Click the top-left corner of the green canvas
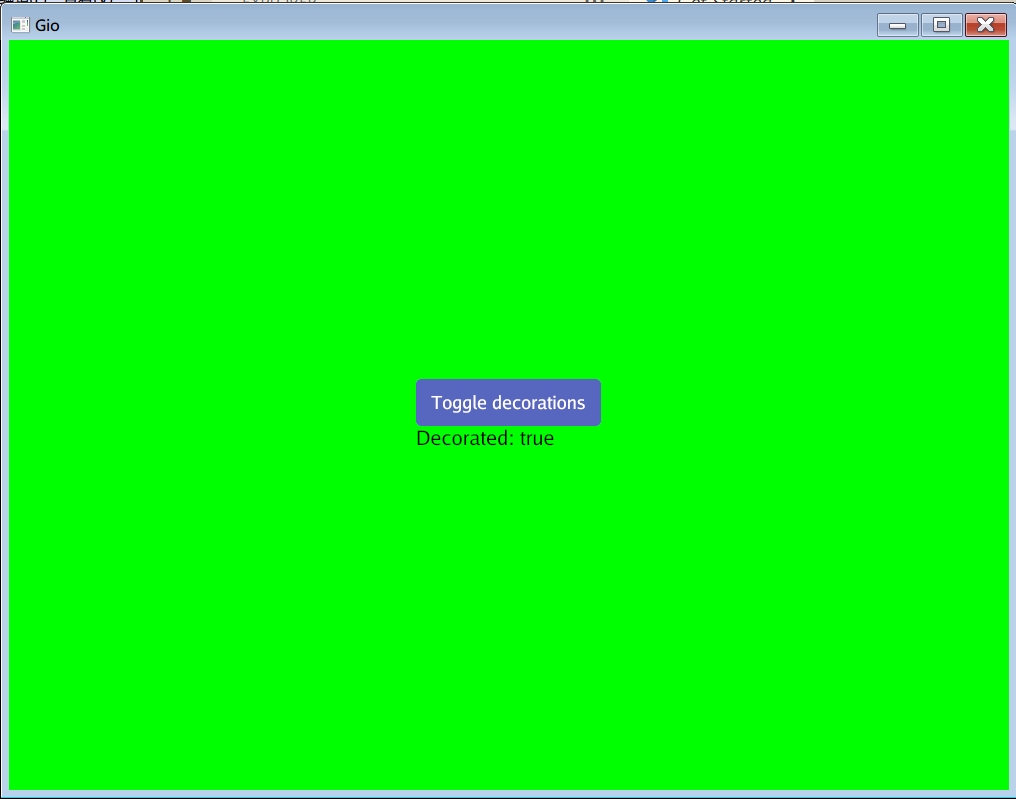Viewport: 1016px width, 799px height. (14, 46)
